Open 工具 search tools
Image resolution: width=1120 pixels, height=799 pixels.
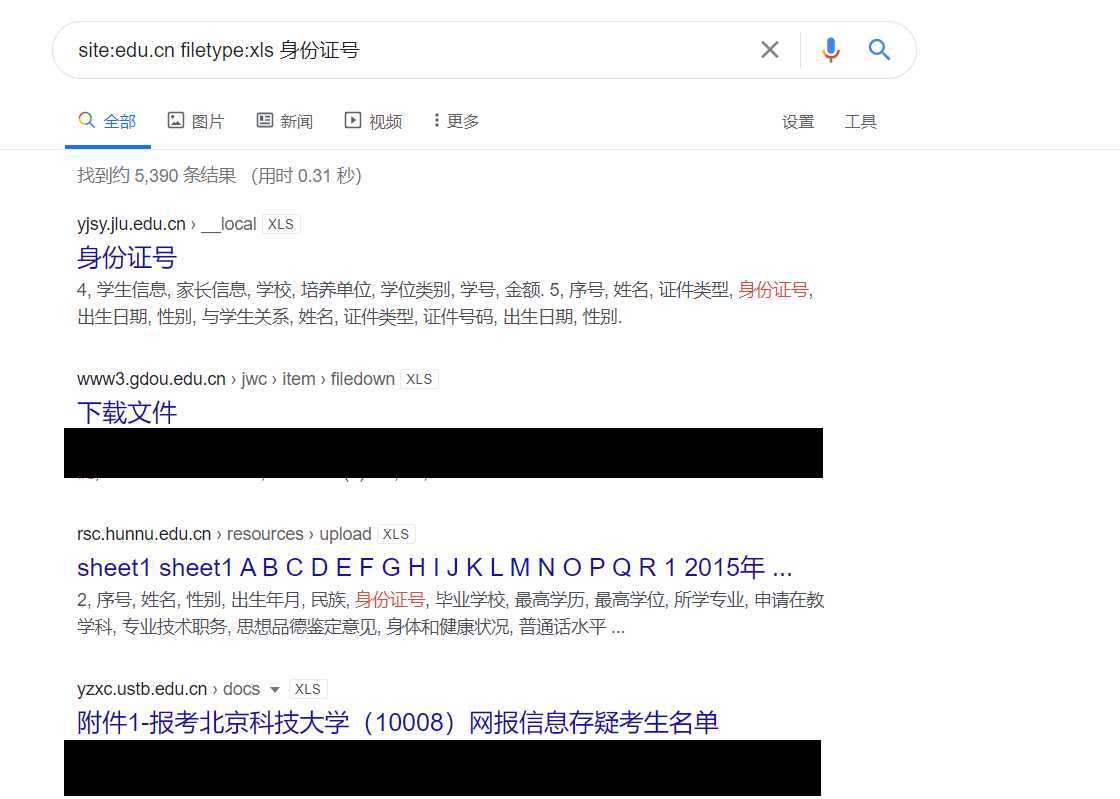click(x=860, y=122)
